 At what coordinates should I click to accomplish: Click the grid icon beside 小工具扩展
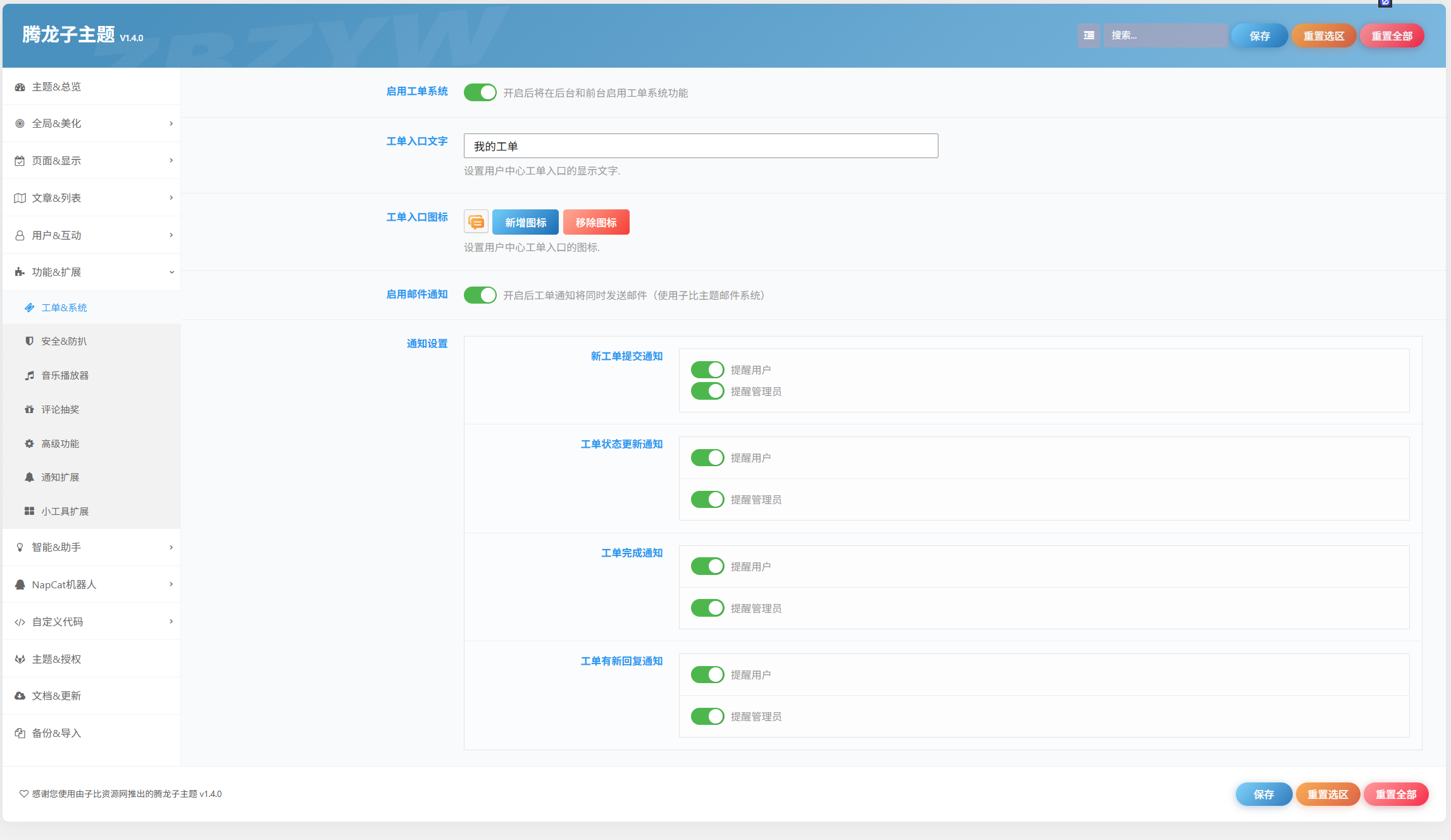coord(29,511)
